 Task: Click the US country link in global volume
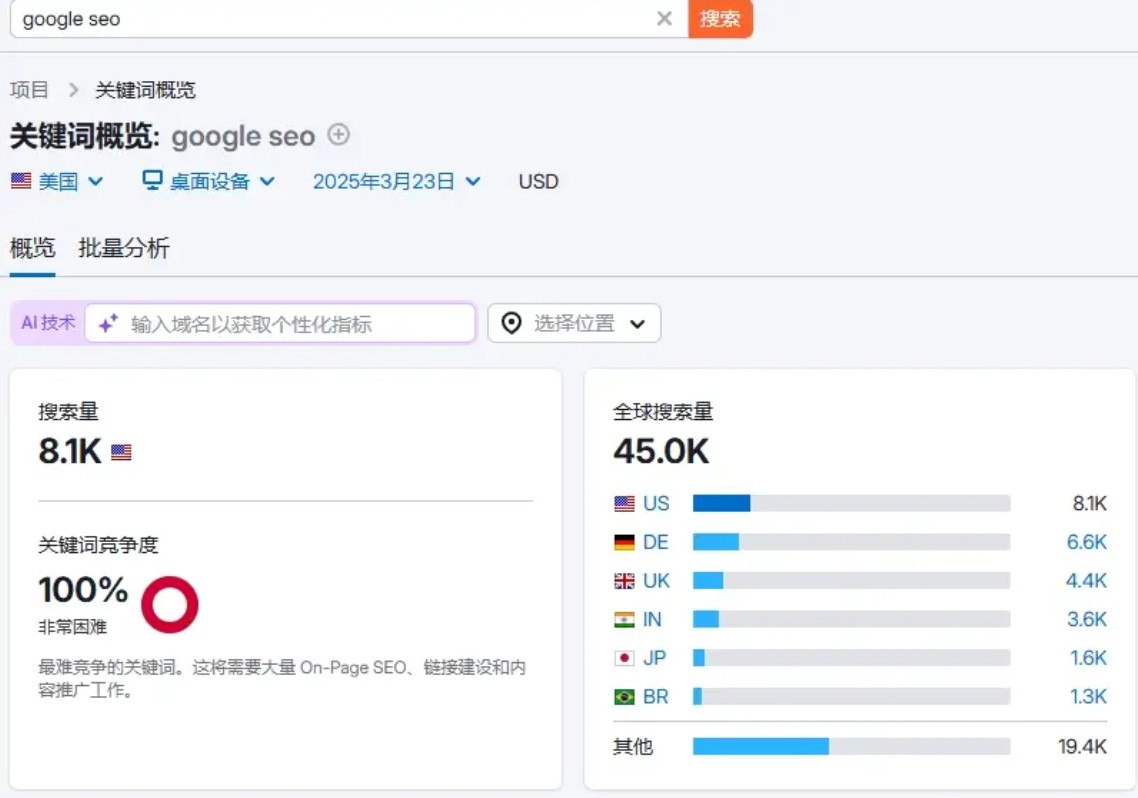coord(656,503)
